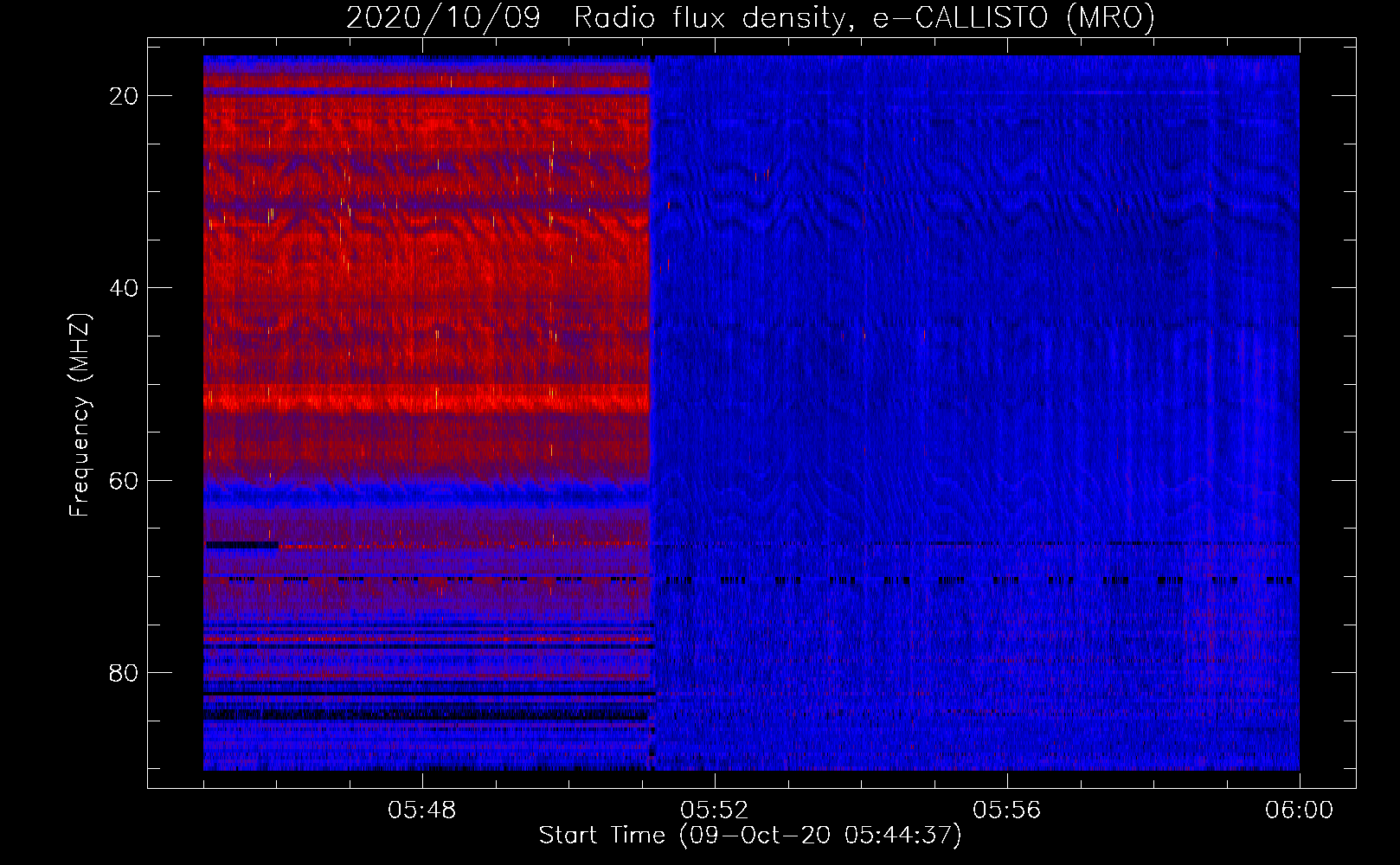Select the 05:52 time tick label
Viewport: 1400px width, 865px height.
715,811
